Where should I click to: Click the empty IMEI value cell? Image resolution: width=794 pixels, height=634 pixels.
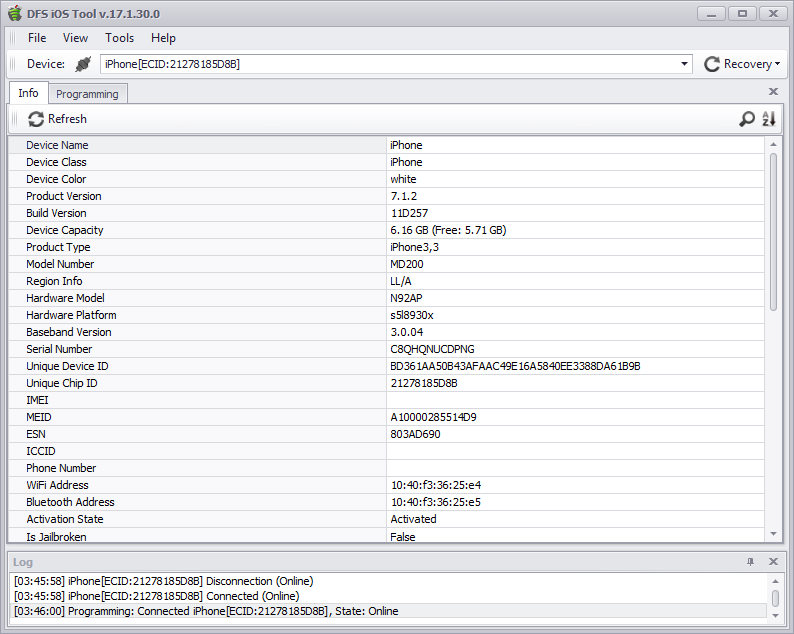coord(575,401)
